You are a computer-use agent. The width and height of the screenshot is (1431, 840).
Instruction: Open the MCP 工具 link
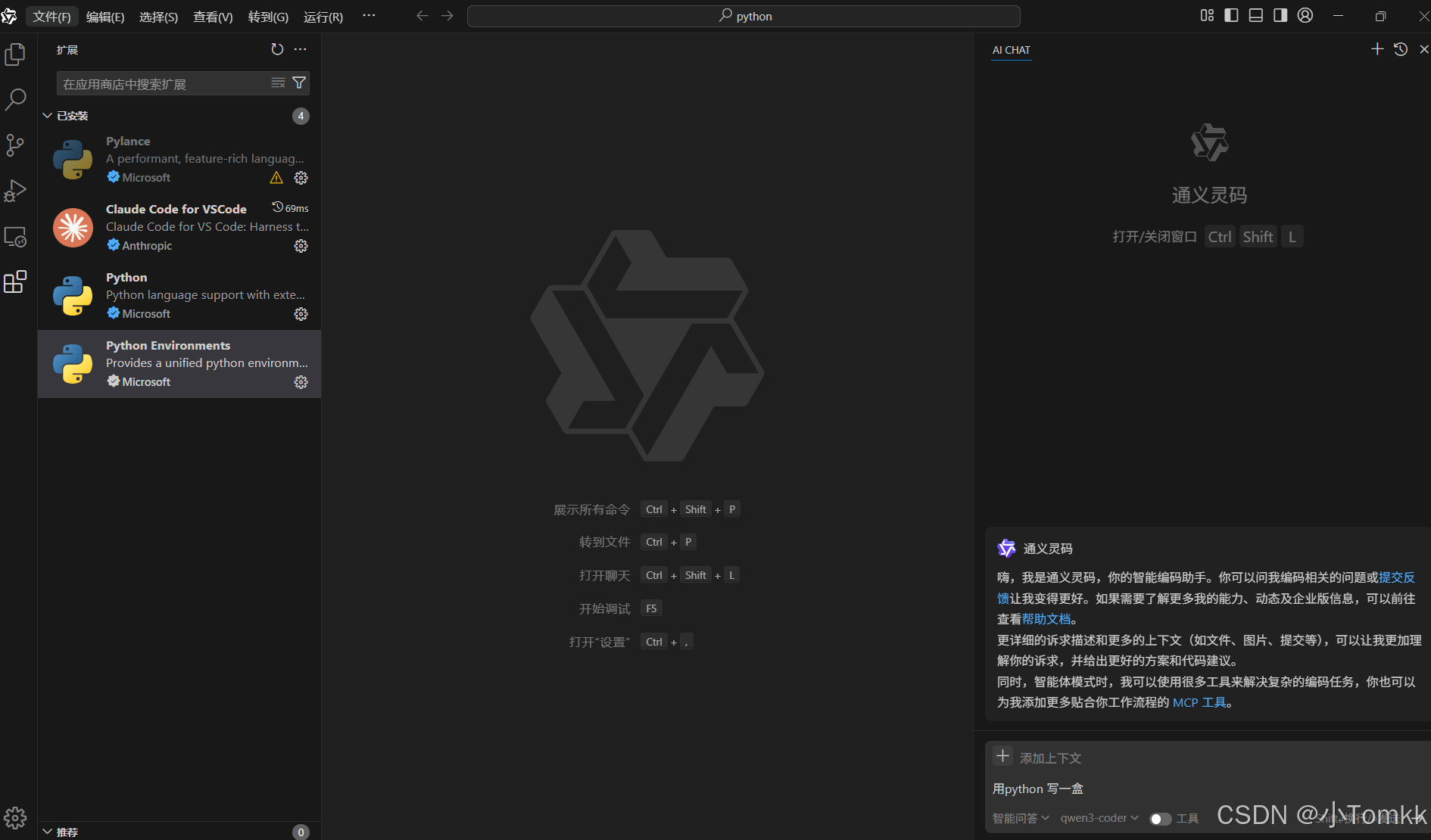pyautogui.click(x=1199, y=702)
